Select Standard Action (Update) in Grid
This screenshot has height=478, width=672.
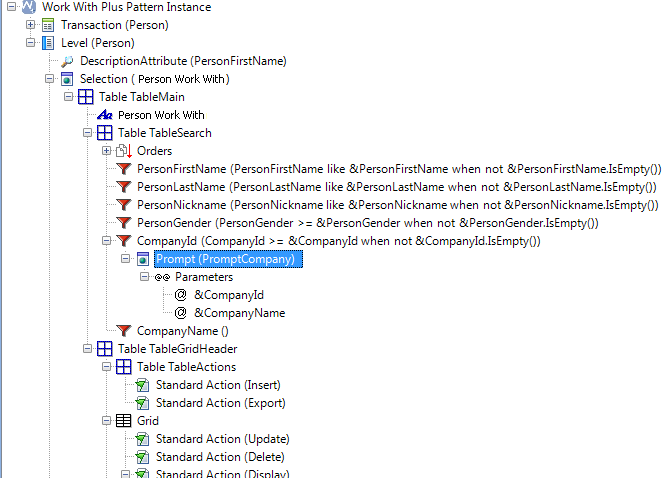tap(222, 439)
